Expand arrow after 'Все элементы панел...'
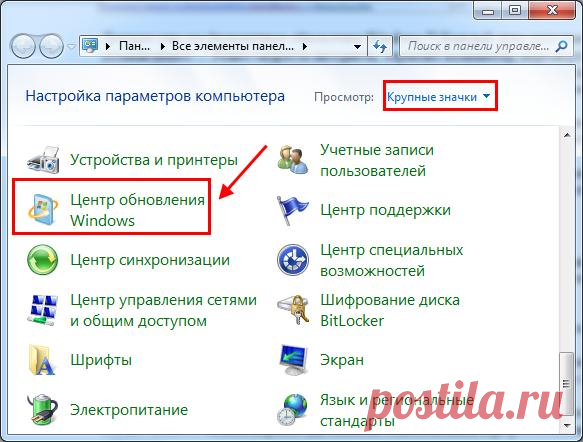This screenshot has width=583, height=442. click(305, 46)
